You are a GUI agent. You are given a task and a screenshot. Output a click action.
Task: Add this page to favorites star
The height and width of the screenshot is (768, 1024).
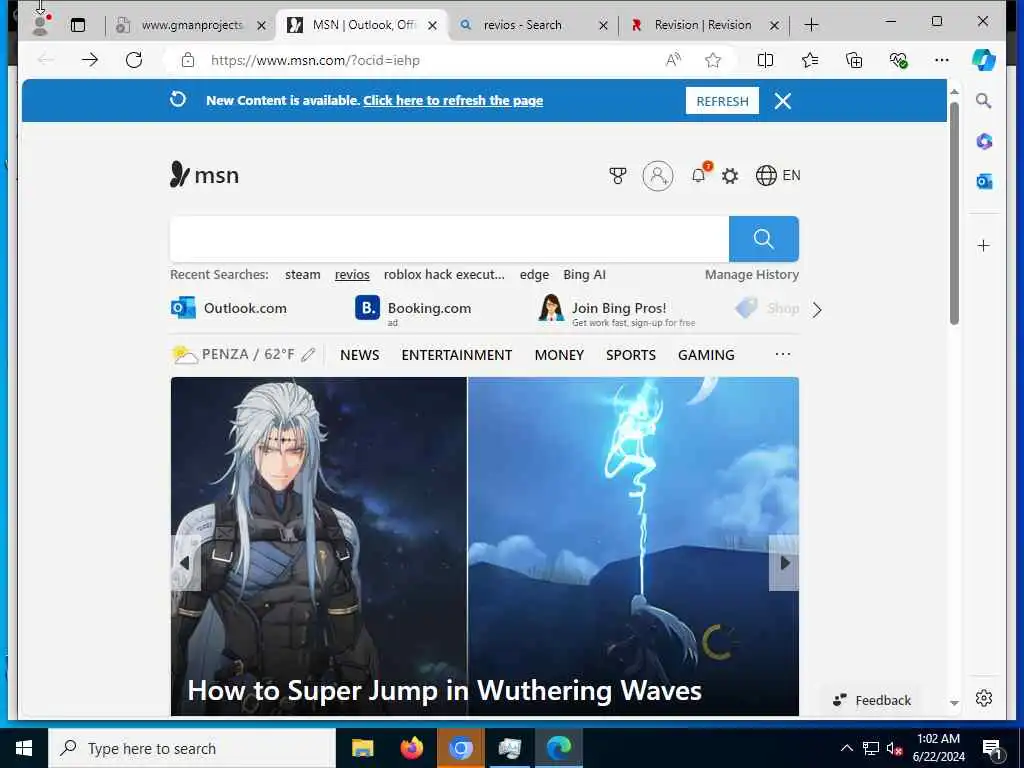point(712,60)
